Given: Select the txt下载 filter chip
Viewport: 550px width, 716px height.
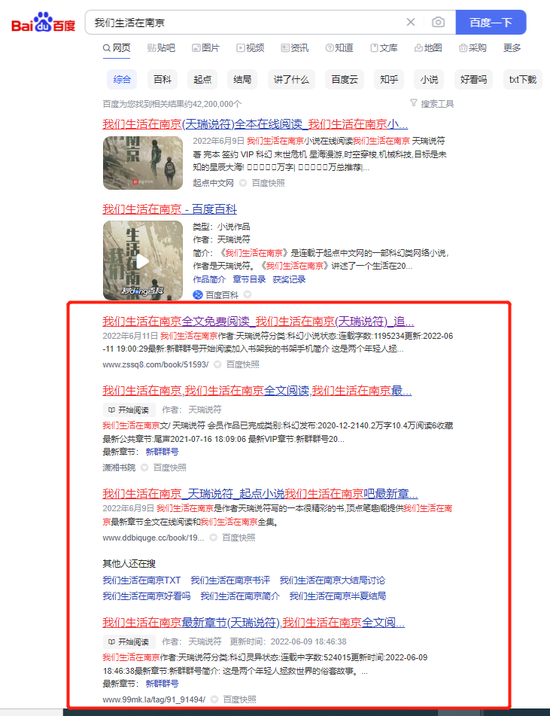Looking at the screenshot, I should point(523,79).
